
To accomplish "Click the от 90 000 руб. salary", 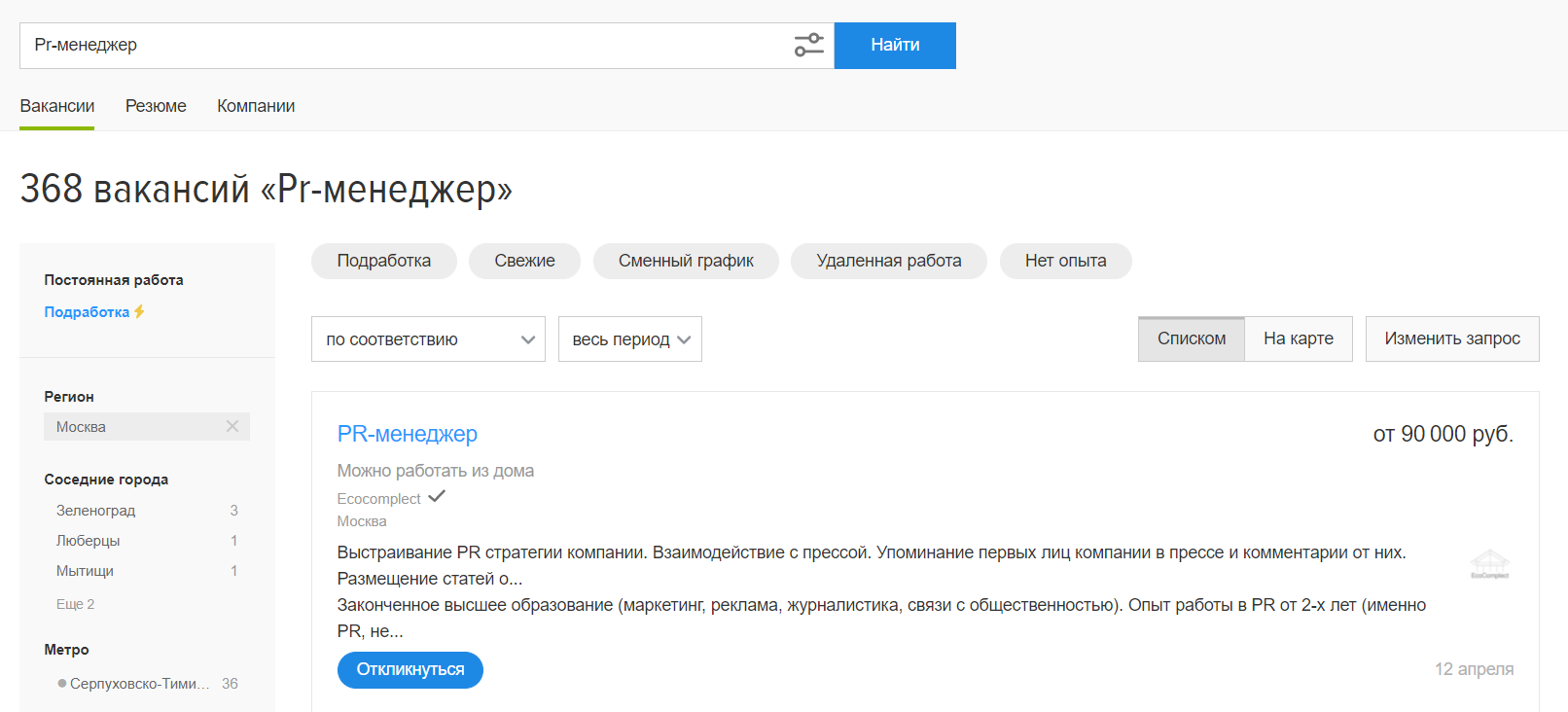I will (x=1443, y=434).
